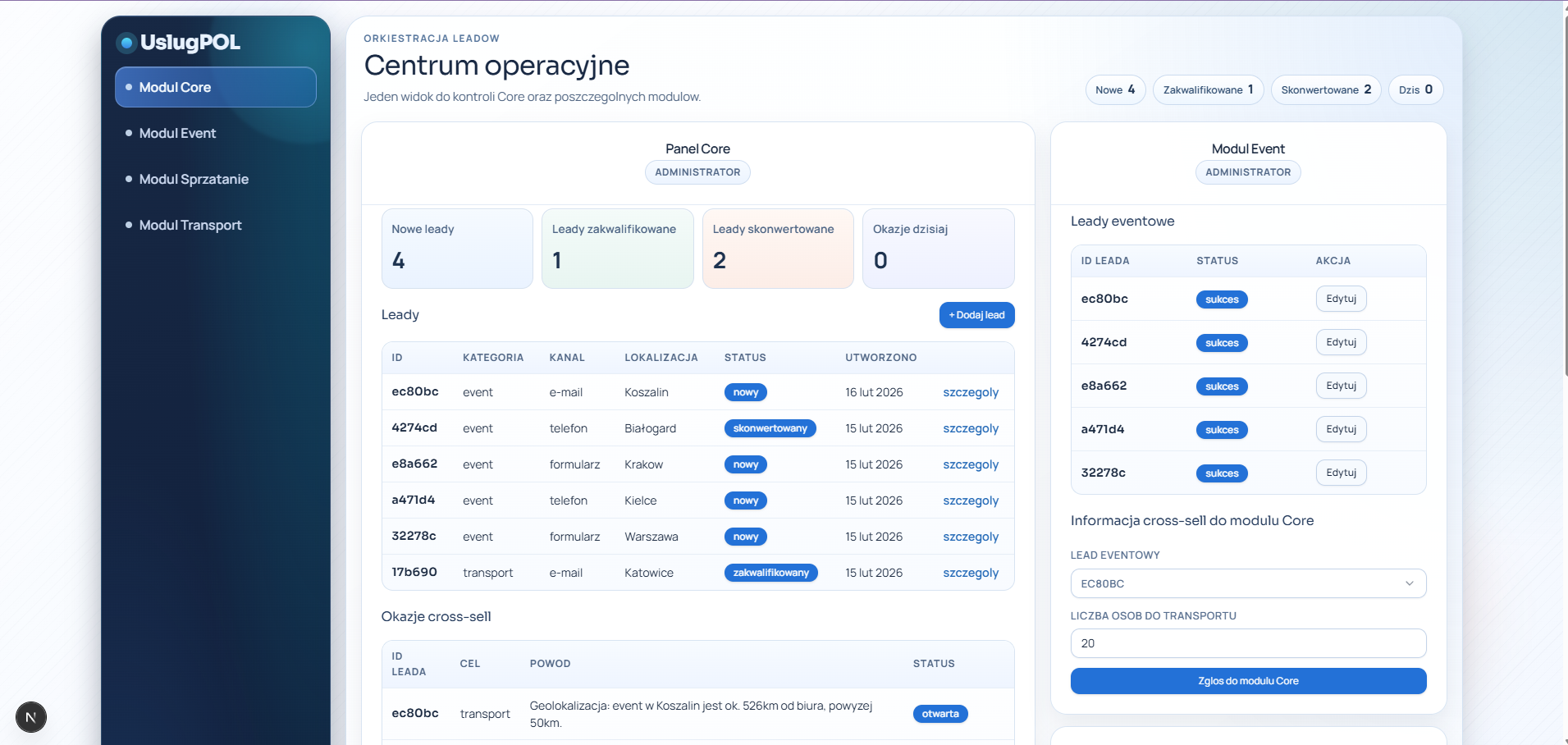1568x745 pixels.
Task: Click the UslugPOL logo icon
Action: click(126, 43)
